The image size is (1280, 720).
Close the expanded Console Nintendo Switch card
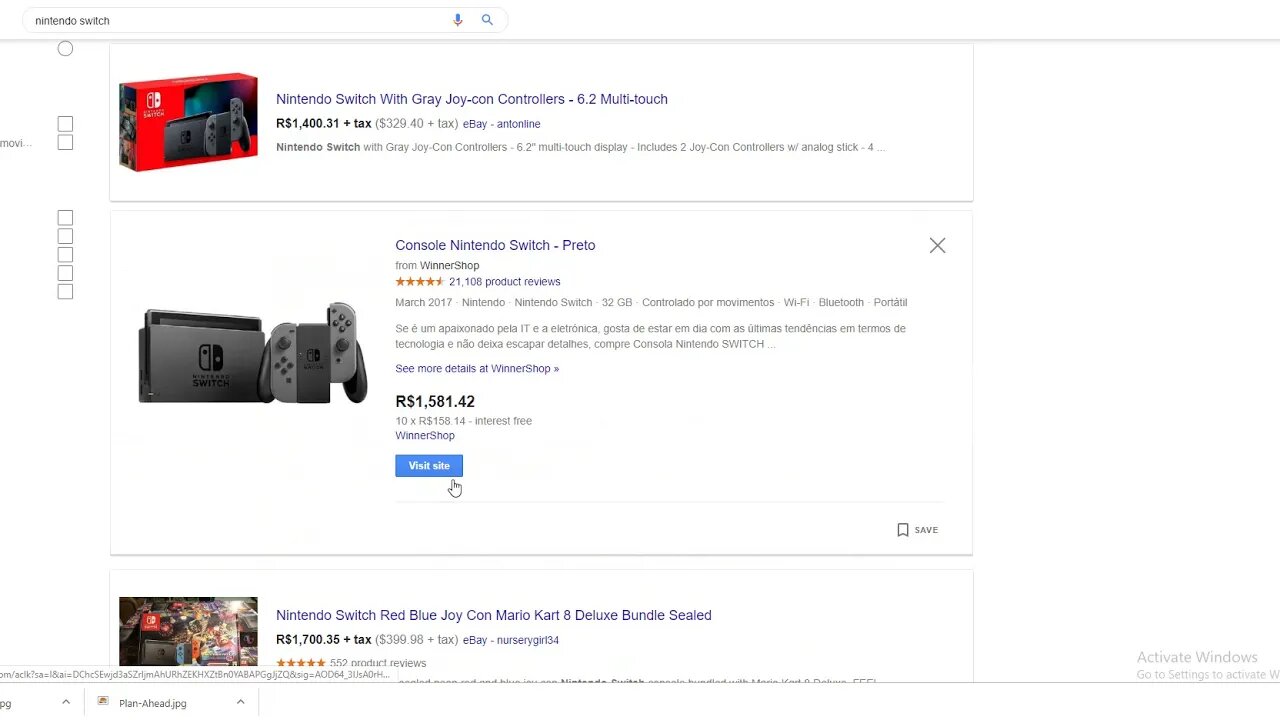(x=937, y=245)
